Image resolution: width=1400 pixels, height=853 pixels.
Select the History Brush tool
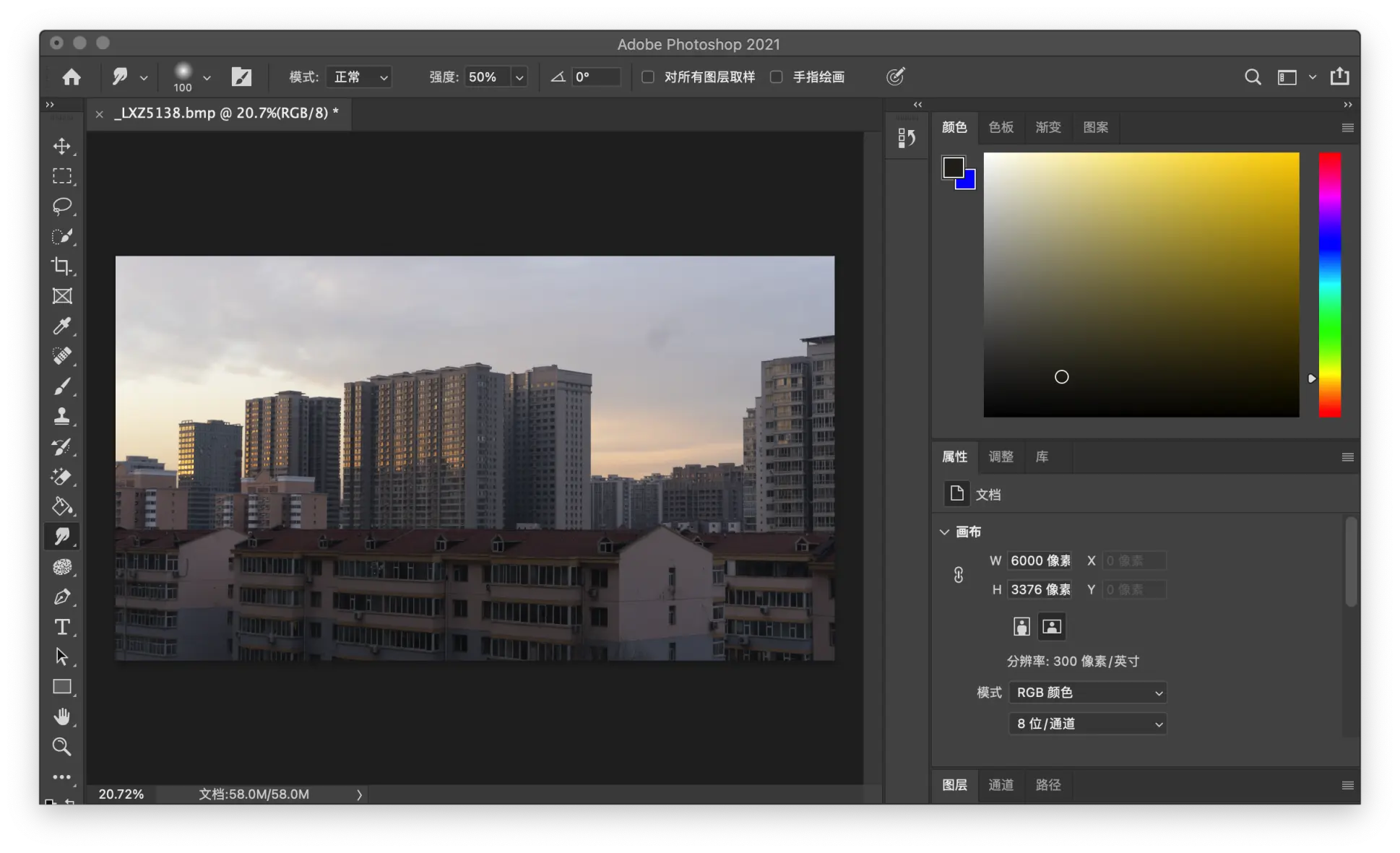pyautogui.click(x=62, y=446)
